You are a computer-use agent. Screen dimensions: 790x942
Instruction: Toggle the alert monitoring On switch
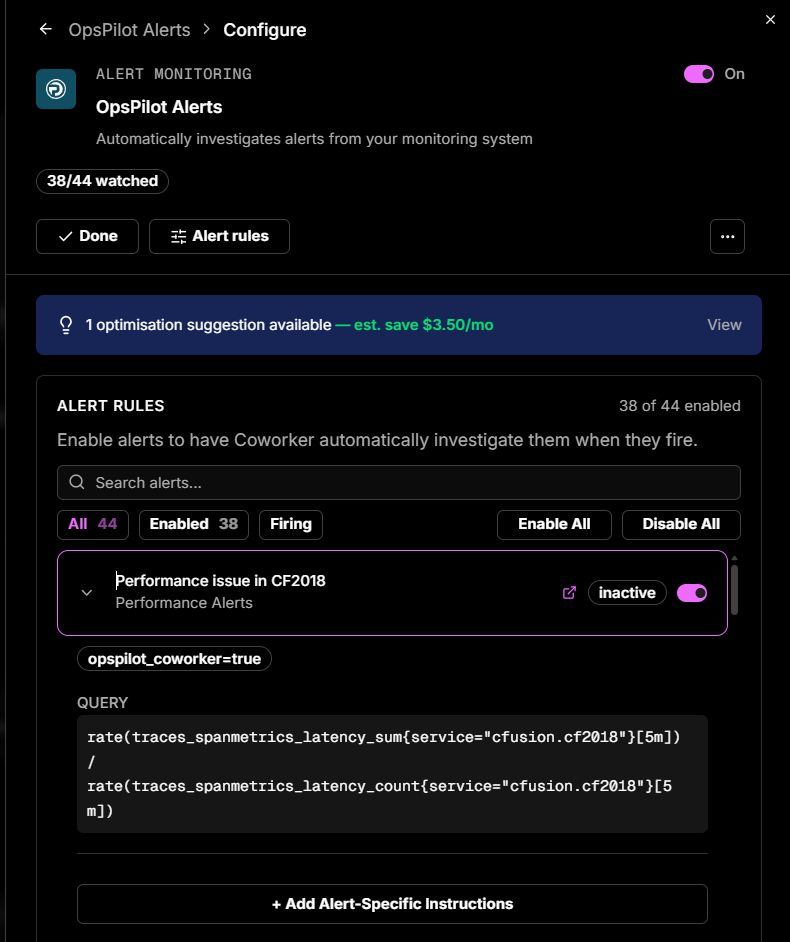[699, 74]
